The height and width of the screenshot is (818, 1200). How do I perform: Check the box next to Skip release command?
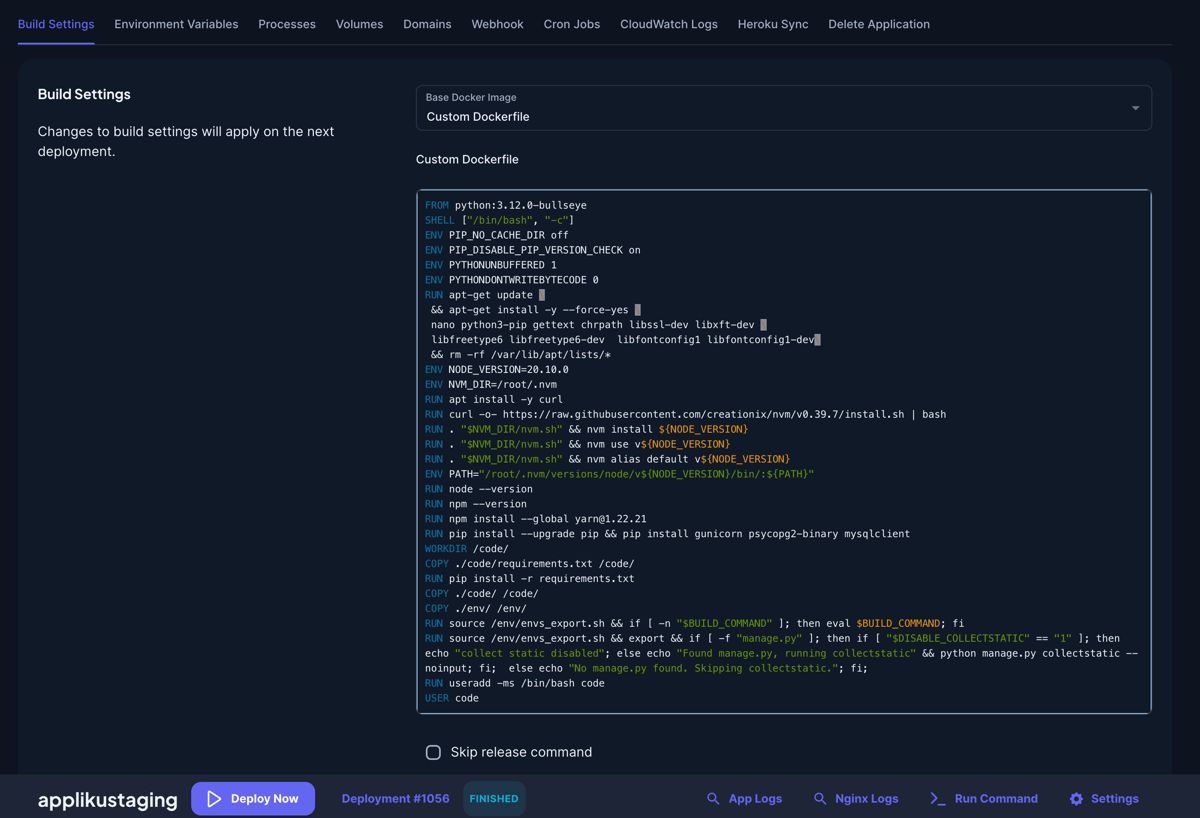(x=433, y=752)
